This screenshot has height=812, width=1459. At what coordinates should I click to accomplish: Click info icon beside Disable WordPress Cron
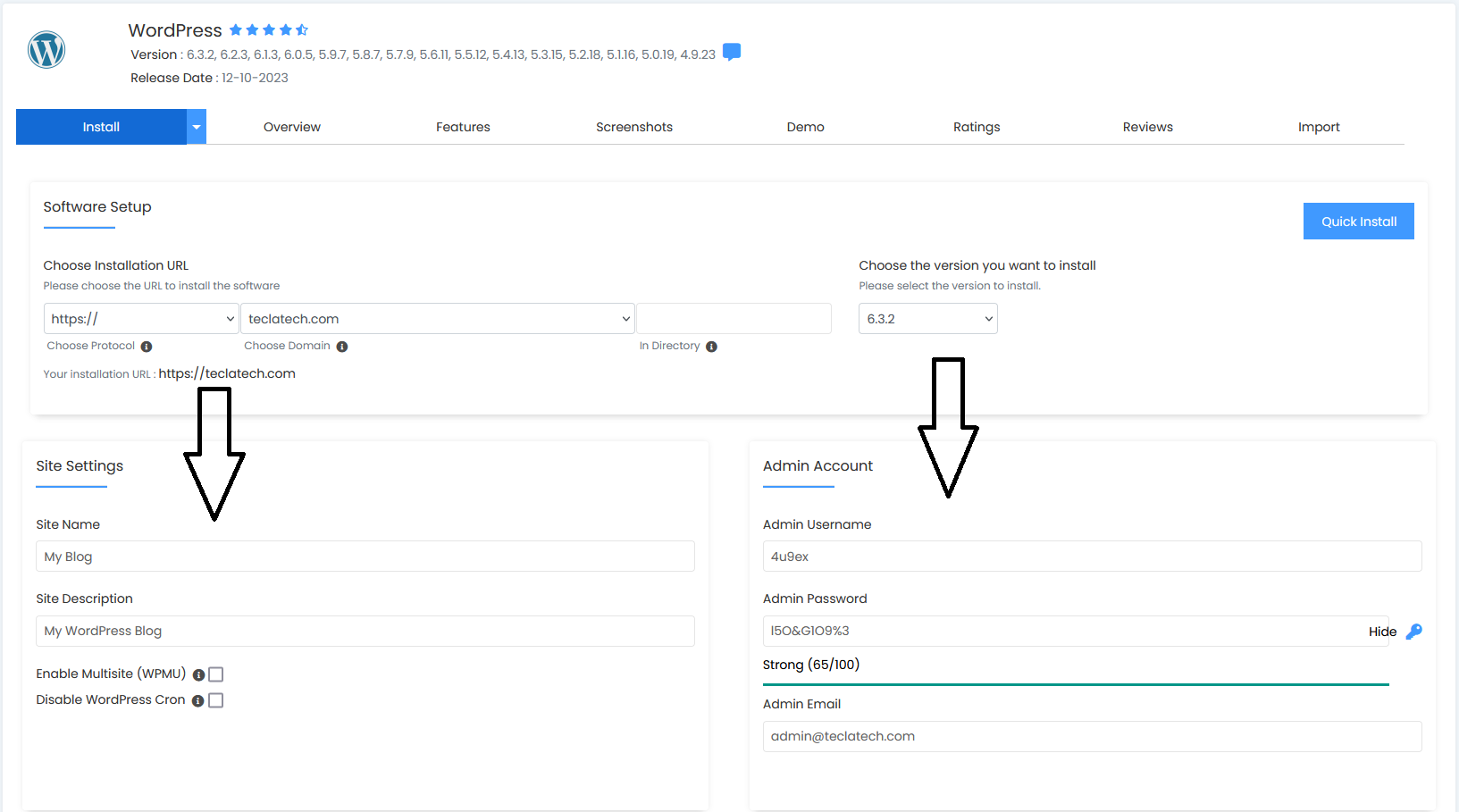[197, 701]
